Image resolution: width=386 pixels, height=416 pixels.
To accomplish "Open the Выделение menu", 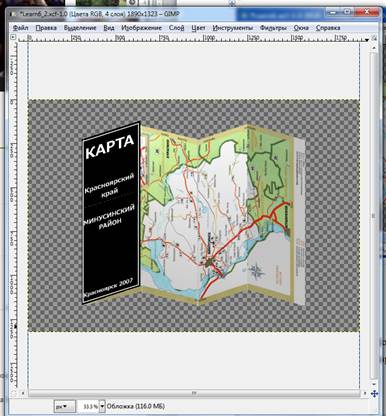I will [80, 28].
